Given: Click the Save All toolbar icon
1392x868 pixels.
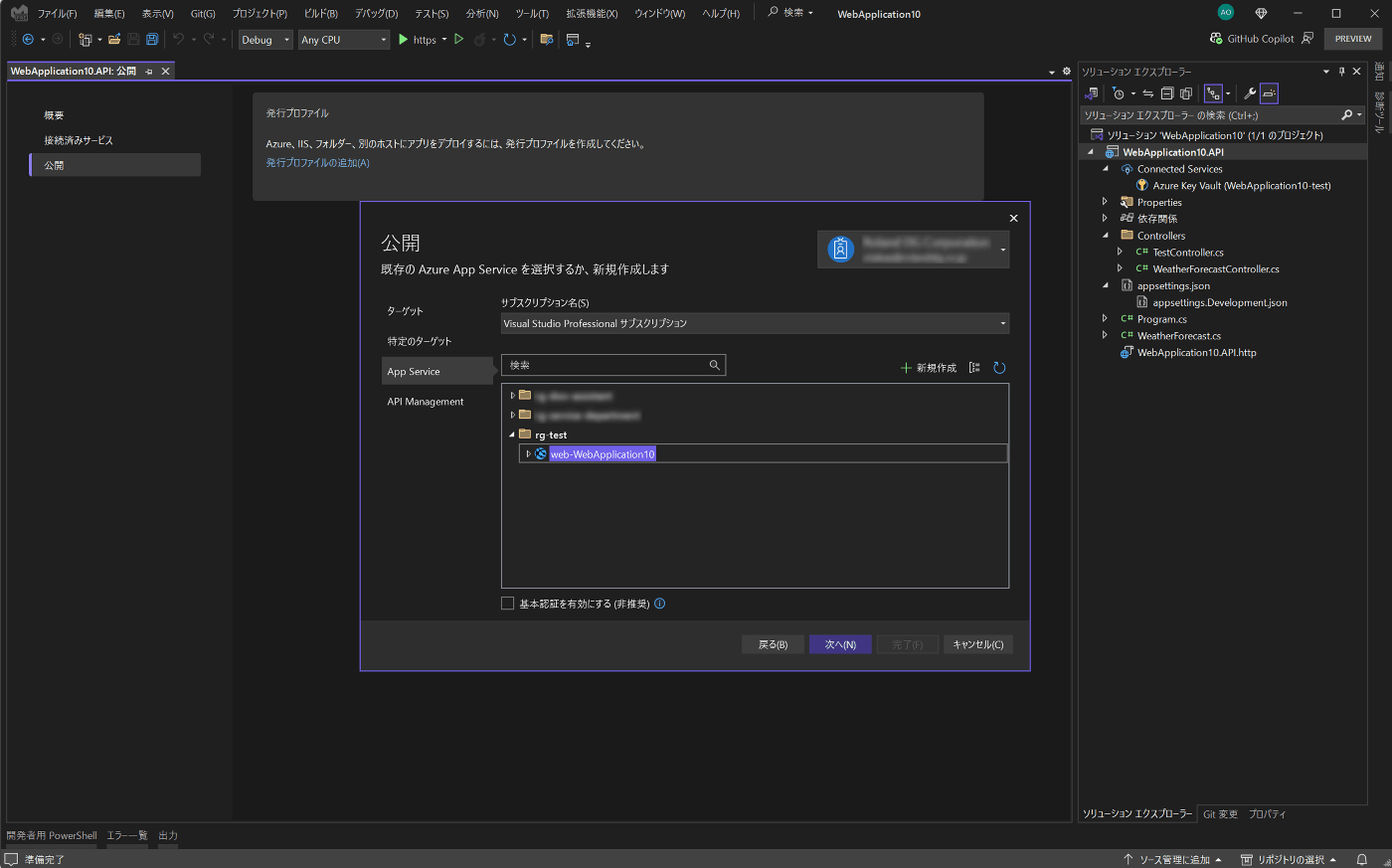Looking at the screenshot, I should coord(152,40).
